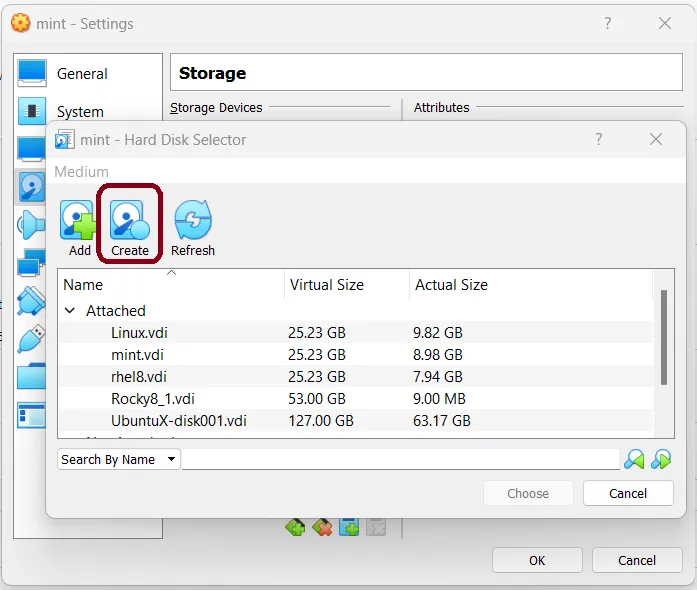Click the 63.17 GB actual size cell
Image resolution: width=697 pixels, height=590 pixels.
(x=442, y=421)
